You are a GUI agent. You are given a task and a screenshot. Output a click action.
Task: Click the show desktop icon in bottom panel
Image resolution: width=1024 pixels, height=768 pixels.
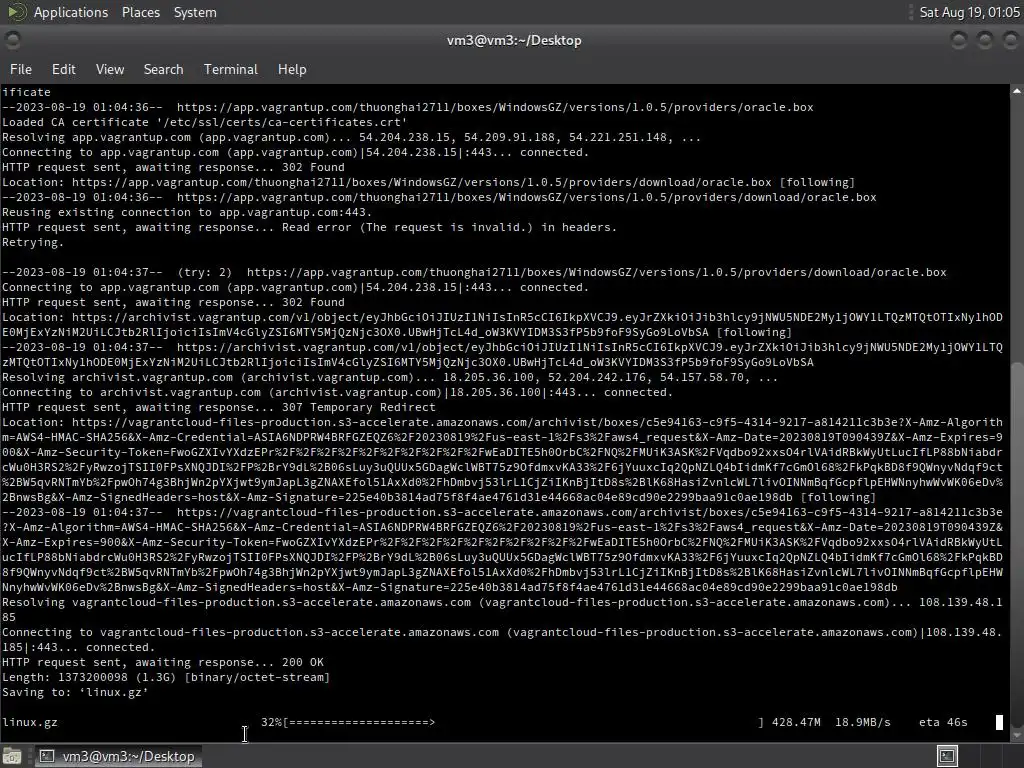[x=11, y=756]
